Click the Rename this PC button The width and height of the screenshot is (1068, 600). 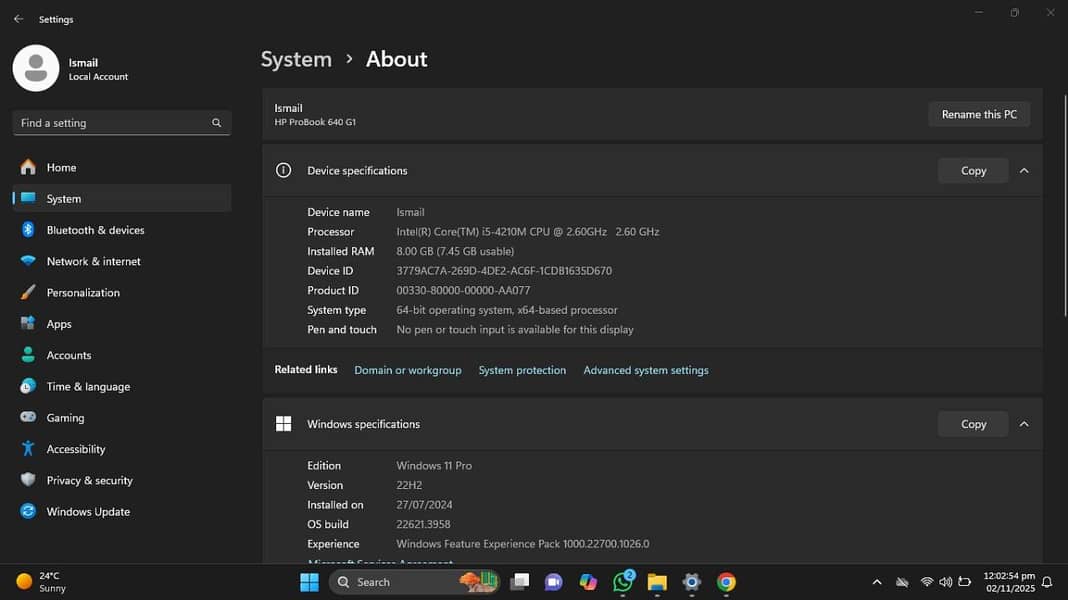point(979,115)
